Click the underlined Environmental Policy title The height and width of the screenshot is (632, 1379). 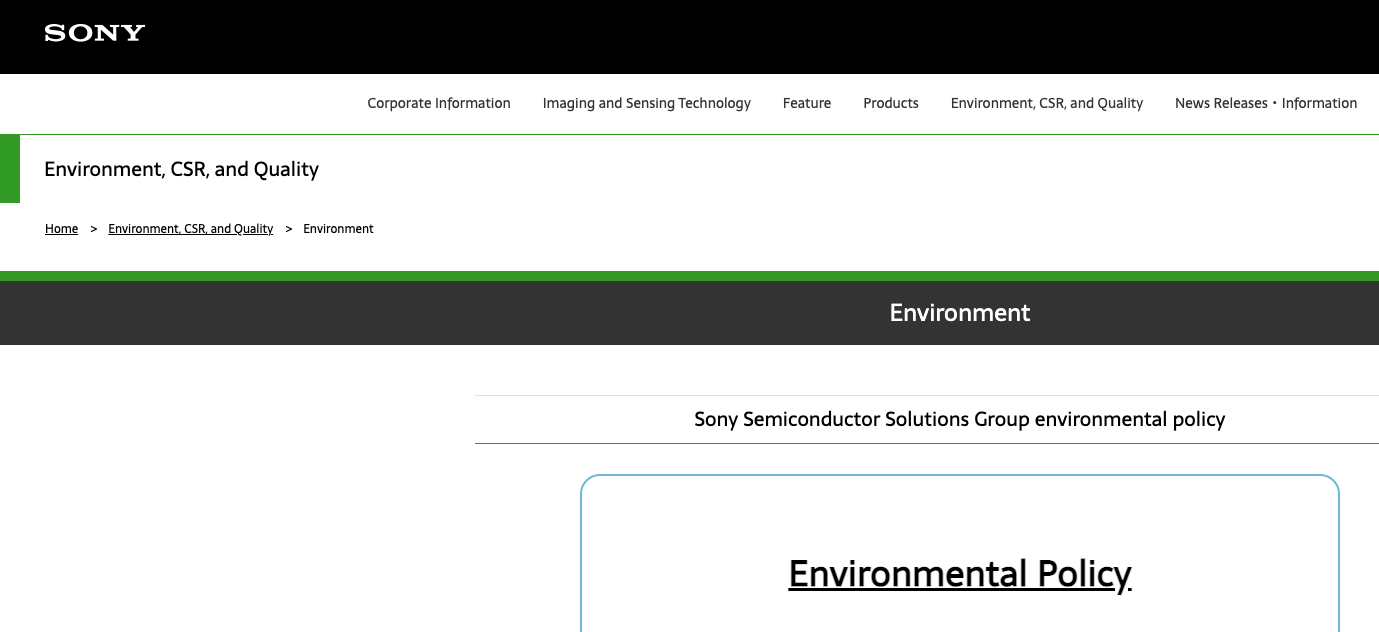pos(960,574)
